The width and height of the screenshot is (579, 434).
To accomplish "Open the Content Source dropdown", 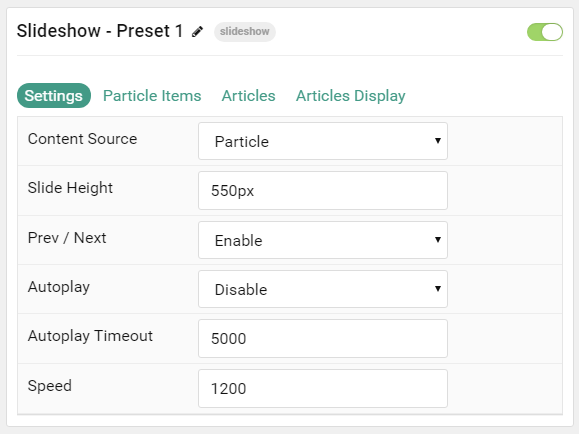I will click(323, 141).
